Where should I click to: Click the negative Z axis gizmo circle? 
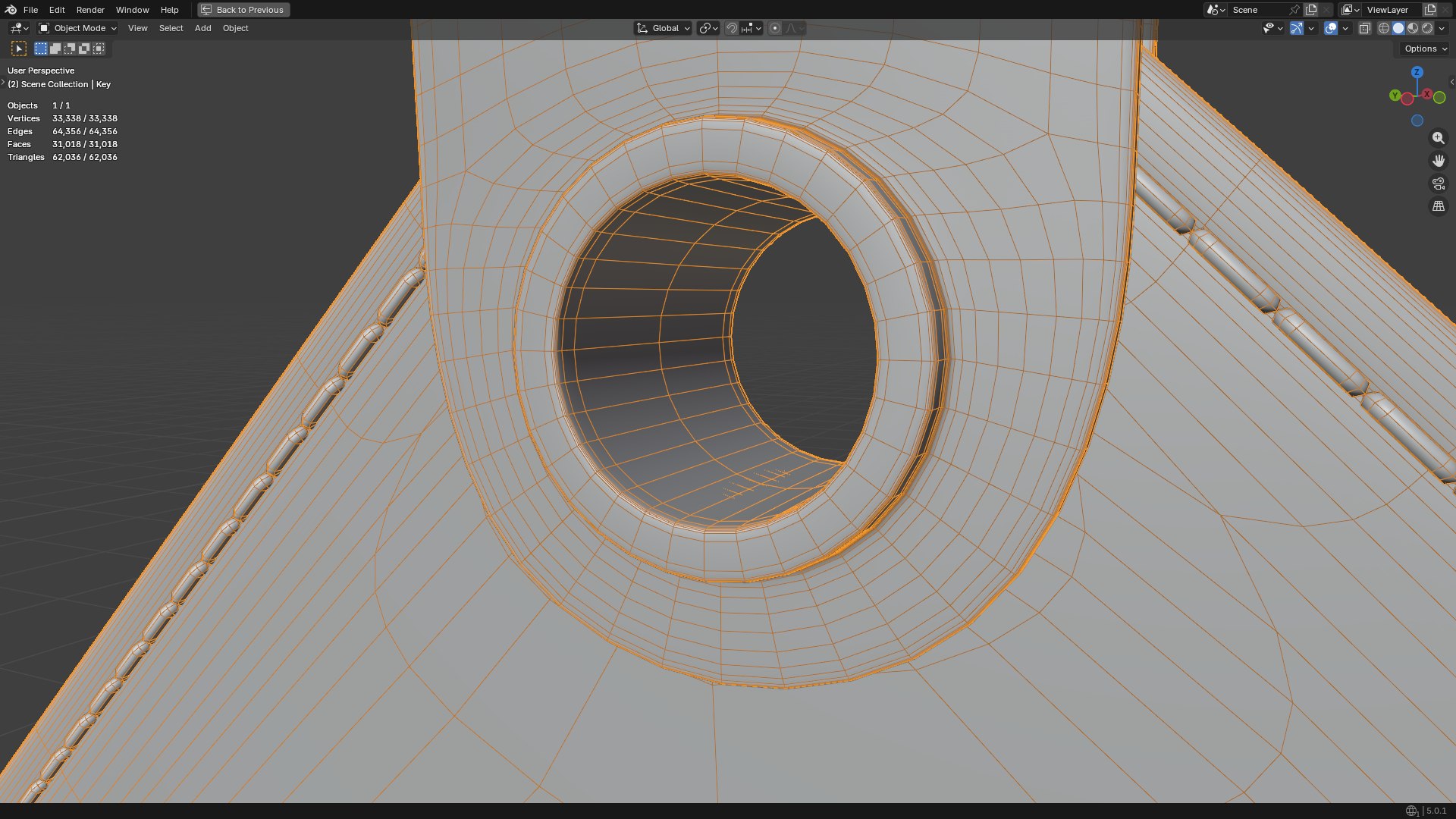1417,121
